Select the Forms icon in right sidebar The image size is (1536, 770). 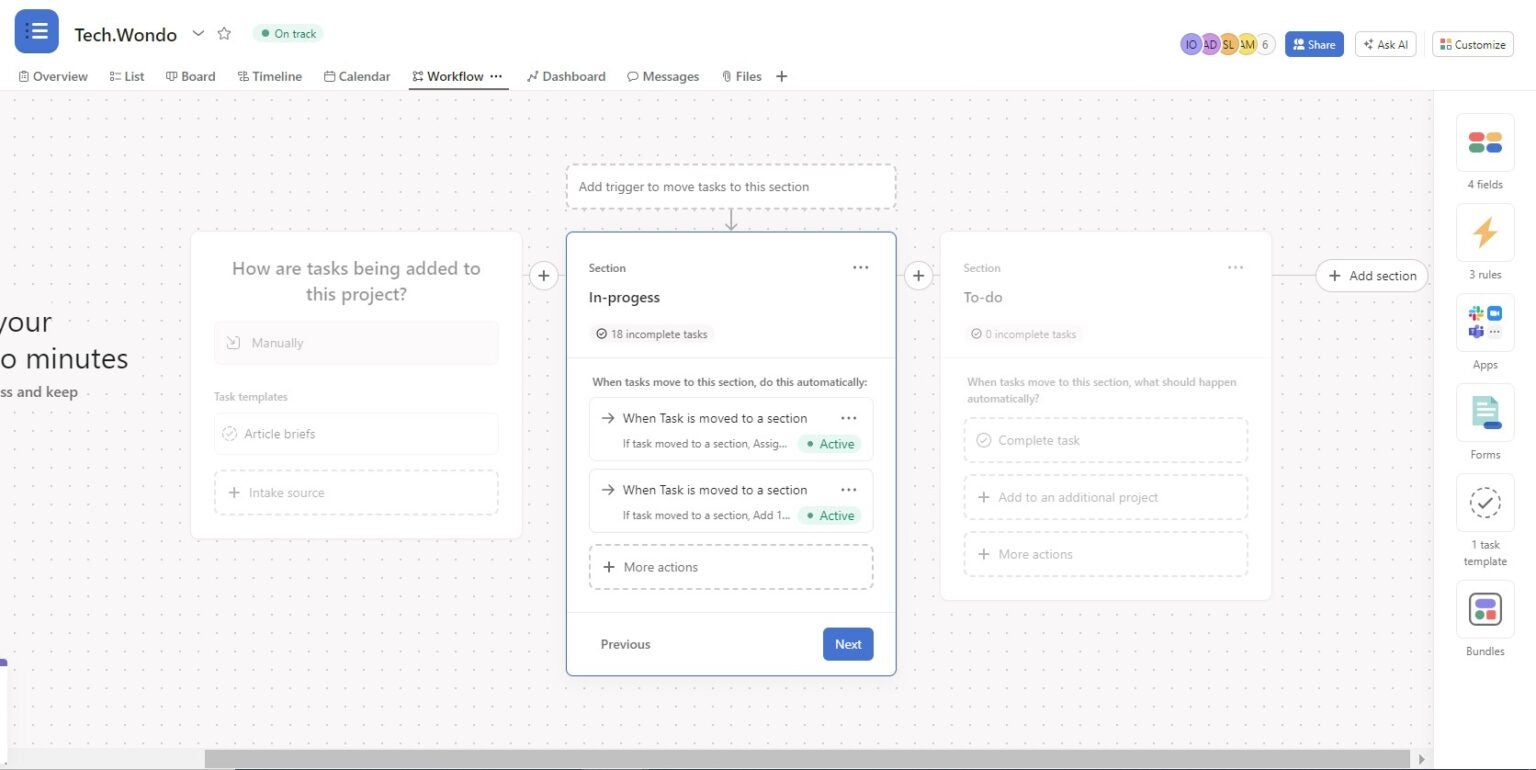1484,412
